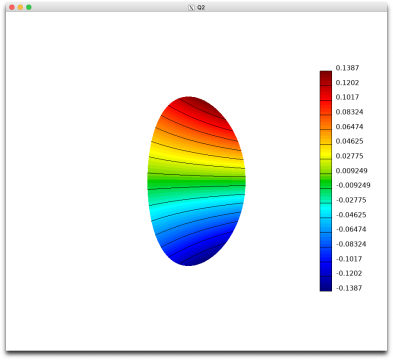This screenshot has width=393, height=360.
Task: Click the cyan segment of the colorbar
Action: click(326, 210)
